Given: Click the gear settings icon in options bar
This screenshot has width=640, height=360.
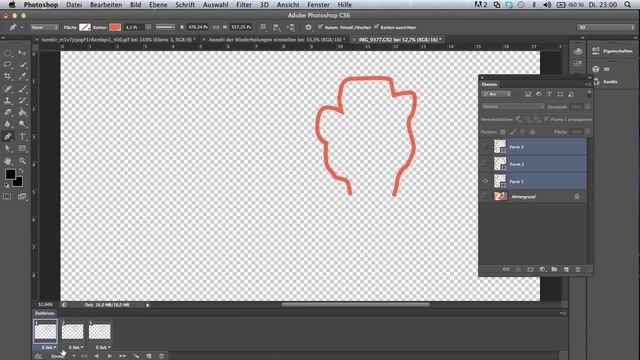Looking at the screenshot, I should [308, 27].
